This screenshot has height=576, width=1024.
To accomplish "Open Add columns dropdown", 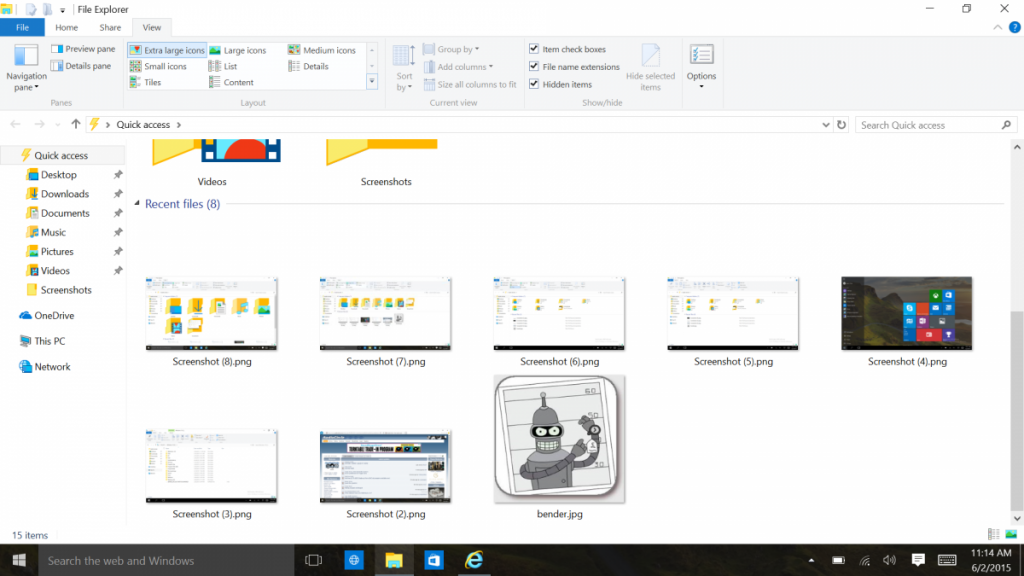I will (x=459, y=67).
